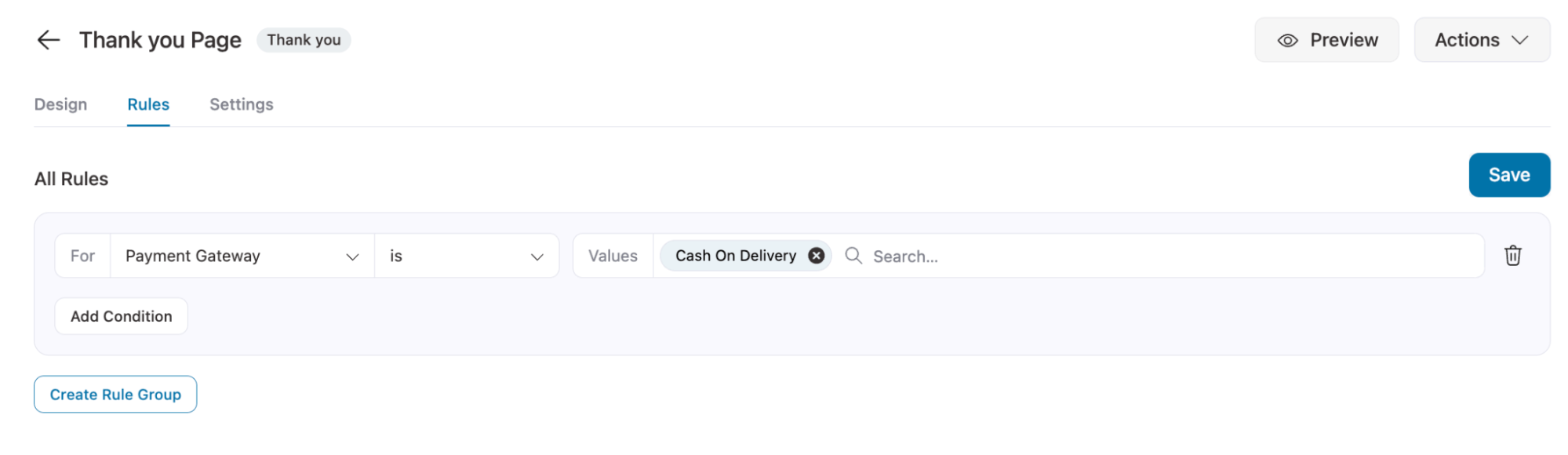1568x455 pixels.
Task: Open the page Preview
Action: [1326, 40]
